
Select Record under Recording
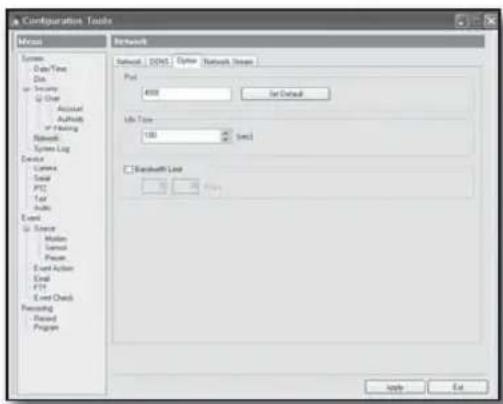pos(45,318)
